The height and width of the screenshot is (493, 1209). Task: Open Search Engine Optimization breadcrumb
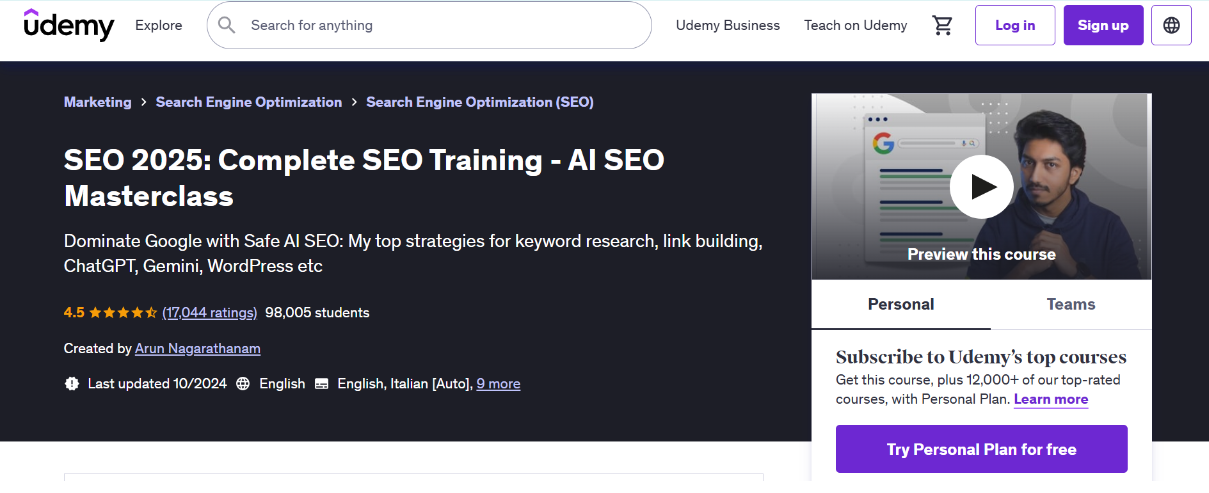pos(249,102)
